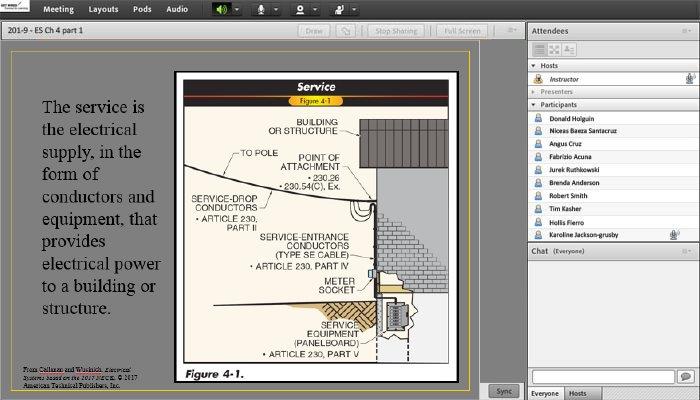
Task: Select the breakout room view icon
Action: [x=554, y=49]
